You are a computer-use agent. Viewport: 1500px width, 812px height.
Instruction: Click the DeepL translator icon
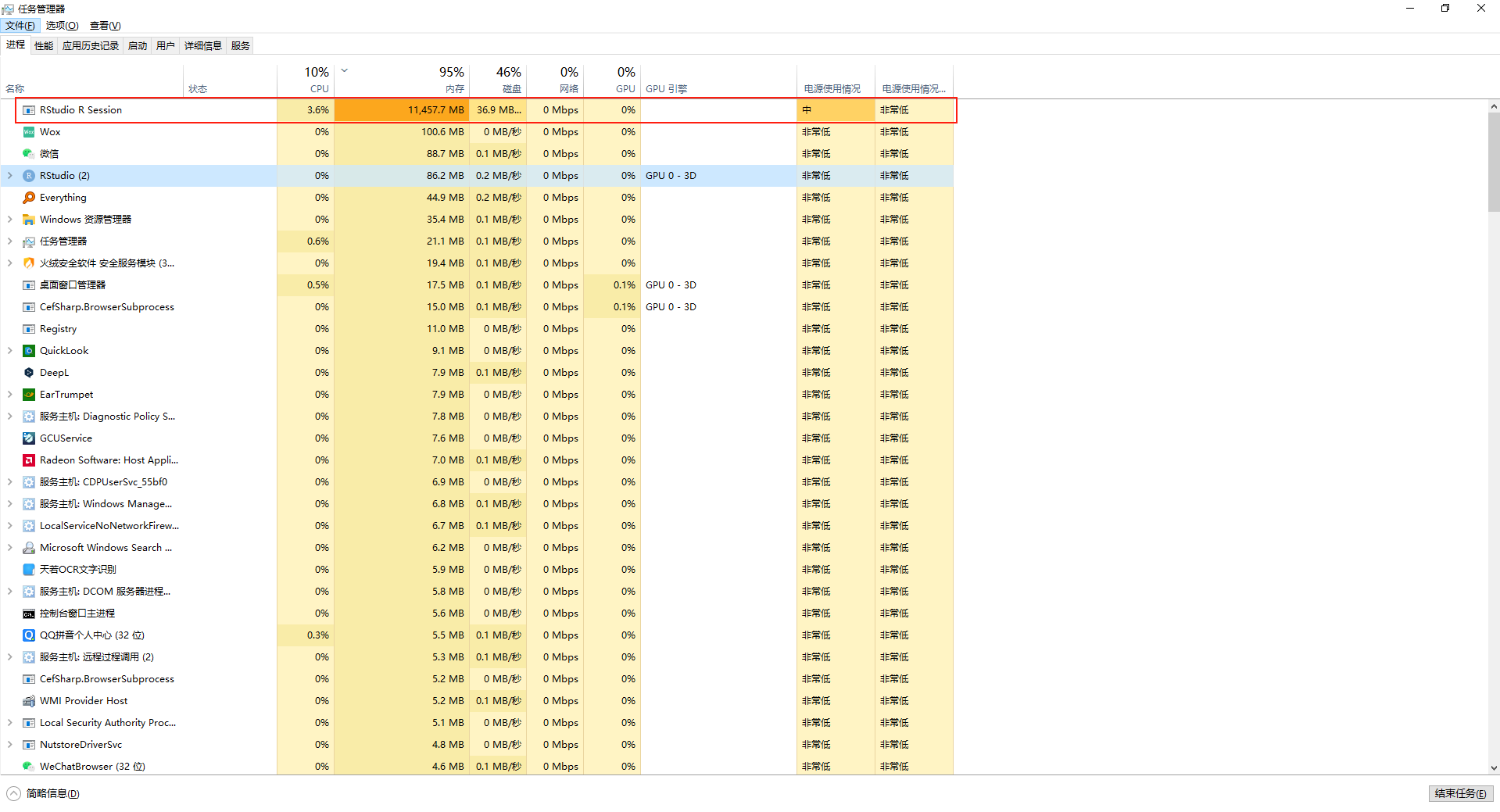[x=28, y=373]
